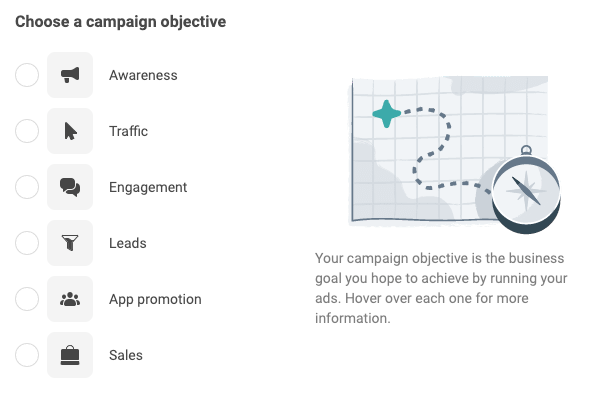The height and width of the screenshot is (394, 599).
Task: Click the App promotion people icon
Action: 70,299
